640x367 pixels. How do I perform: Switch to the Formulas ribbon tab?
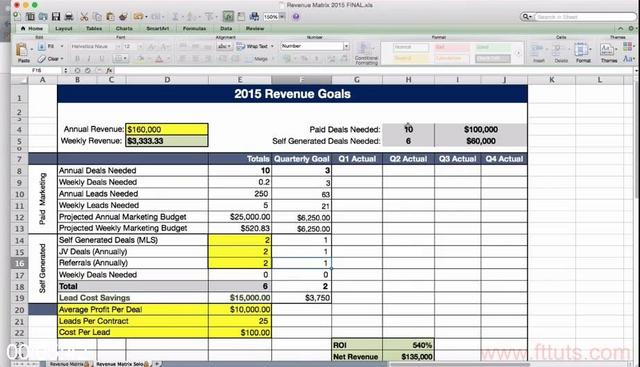coord(194,29)
